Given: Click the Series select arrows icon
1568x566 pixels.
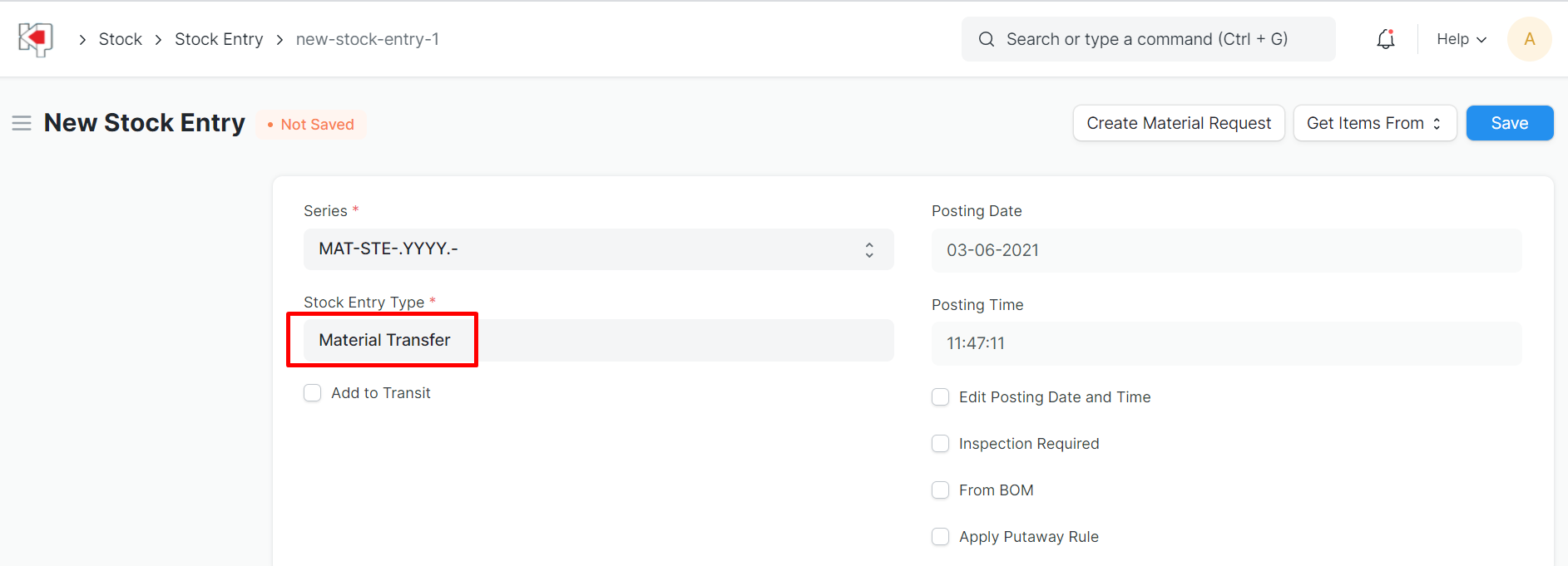Looking at the screenshot, I should coord(869,250).
